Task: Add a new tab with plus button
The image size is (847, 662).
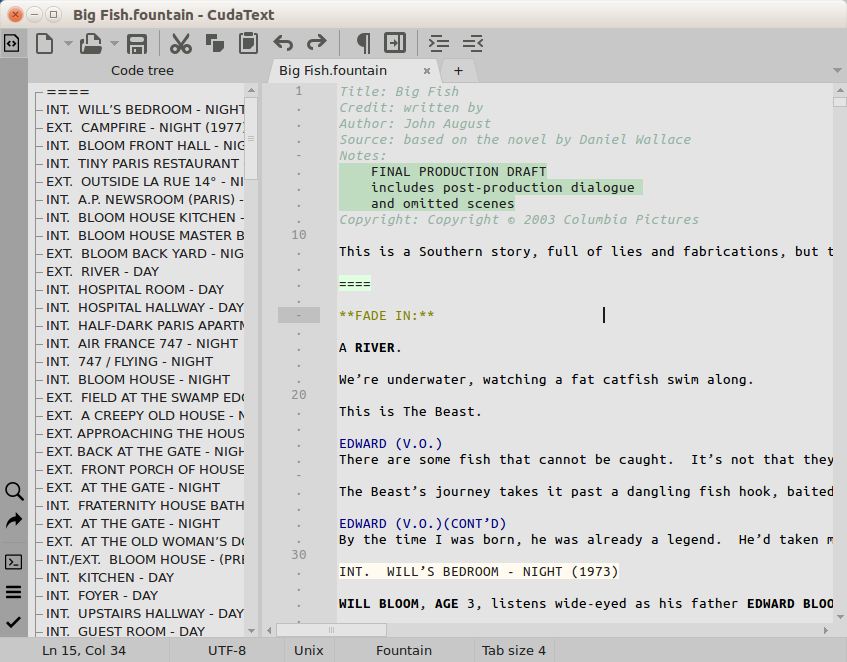Action: click(458, 70)
